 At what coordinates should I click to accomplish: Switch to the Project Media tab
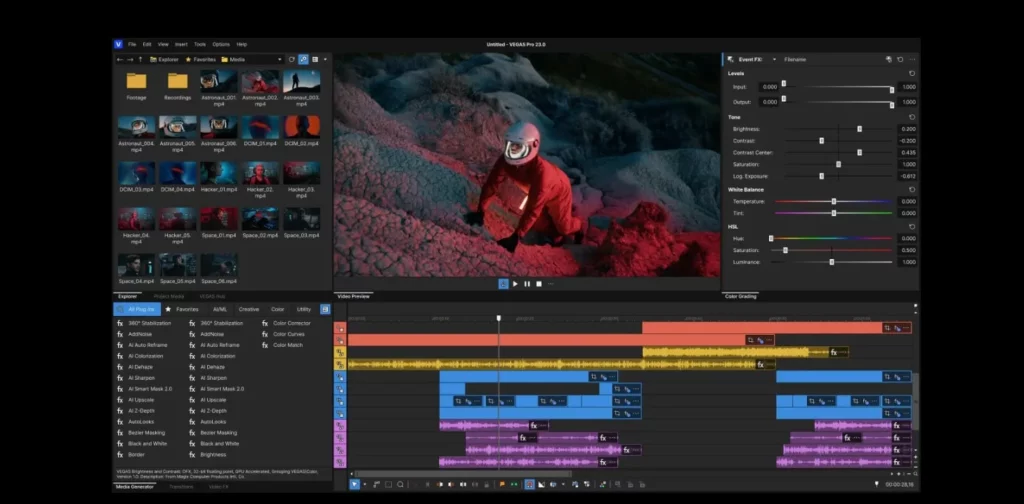click(168, 296)
